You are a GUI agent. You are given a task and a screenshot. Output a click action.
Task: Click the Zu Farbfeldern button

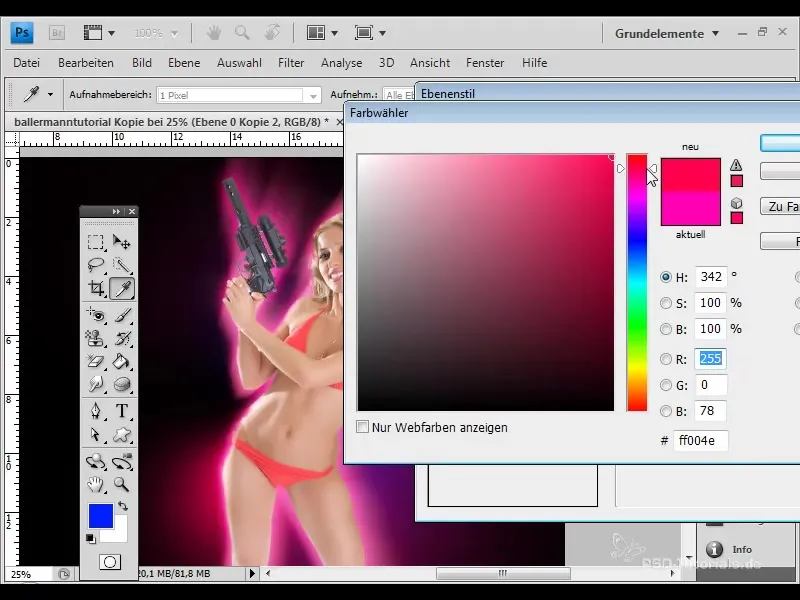(780, 206)
